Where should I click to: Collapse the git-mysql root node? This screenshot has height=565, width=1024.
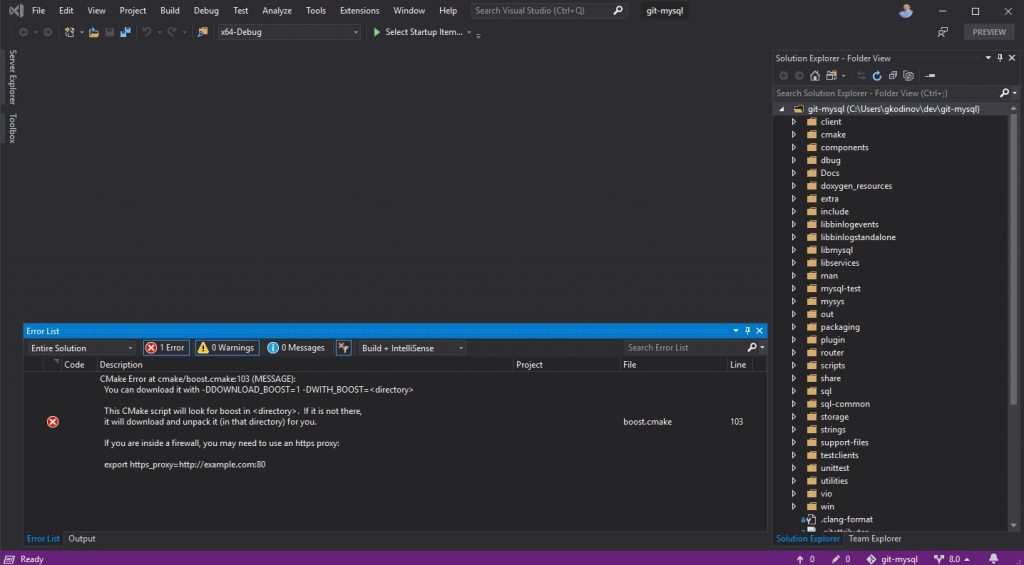[x=782, y=109]
